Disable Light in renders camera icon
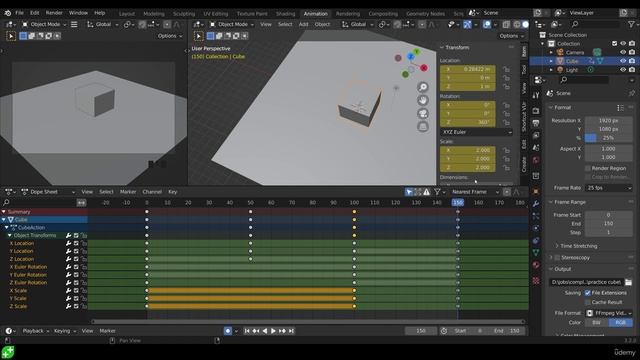This screenshot has height=360, width=640. point(632,70)
